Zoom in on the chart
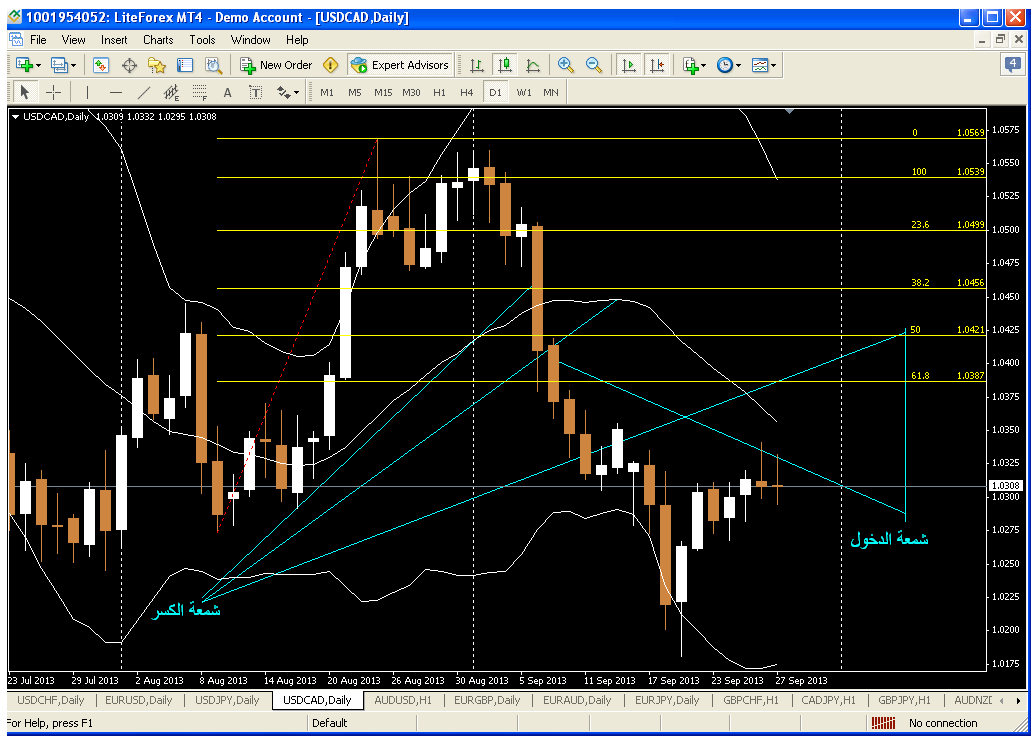This screenshot has height=736, width=1032. tap(566, 65)
